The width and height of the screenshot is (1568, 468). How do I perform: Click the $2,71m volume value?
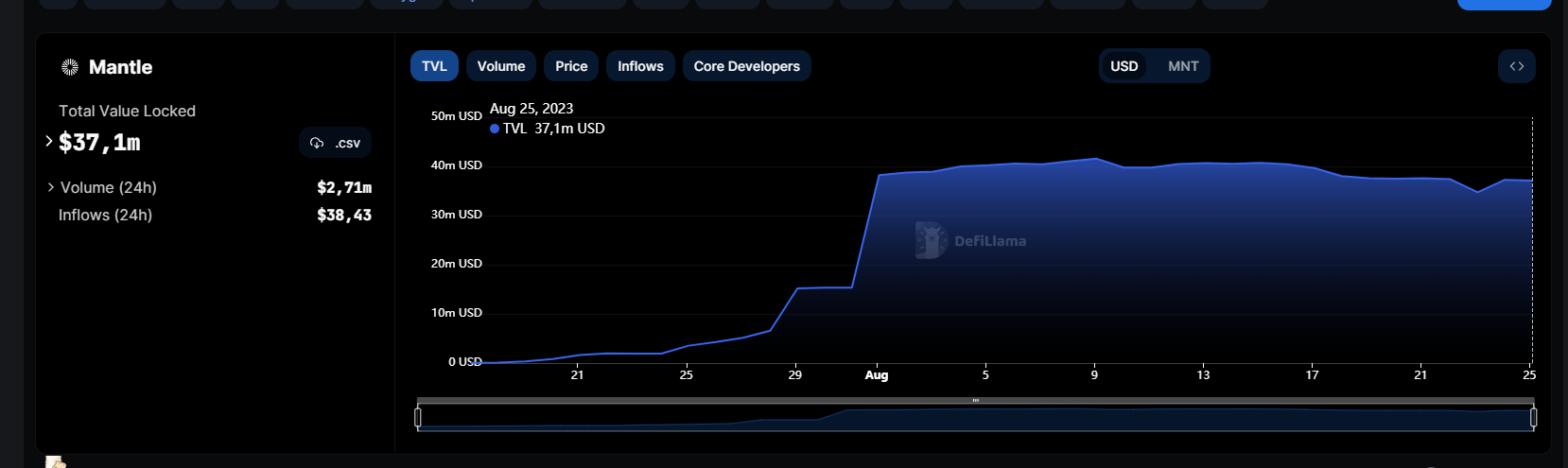pos(344,187)
